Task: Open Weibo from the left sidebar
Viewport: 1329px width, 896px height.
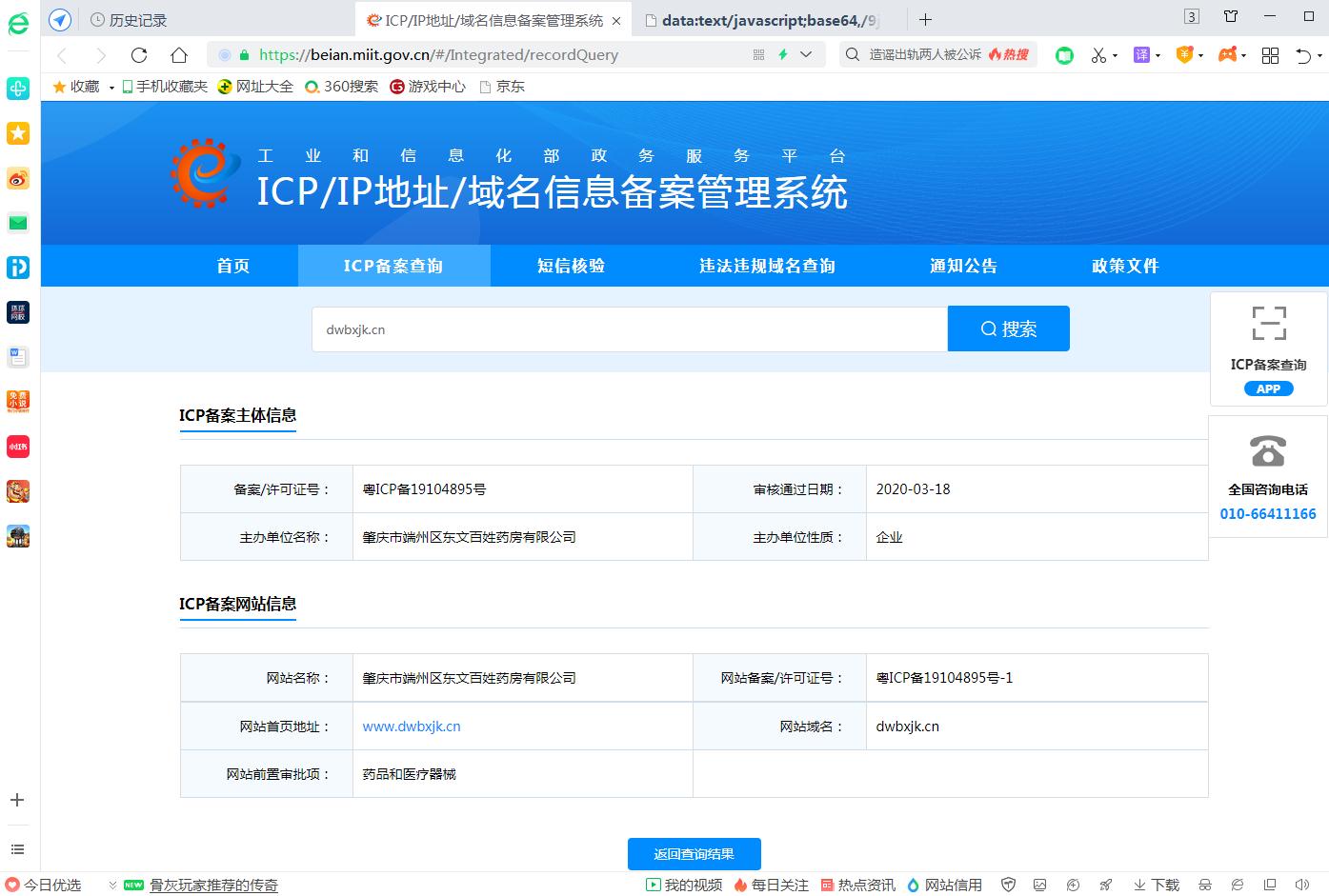Action: click(18, 178)
